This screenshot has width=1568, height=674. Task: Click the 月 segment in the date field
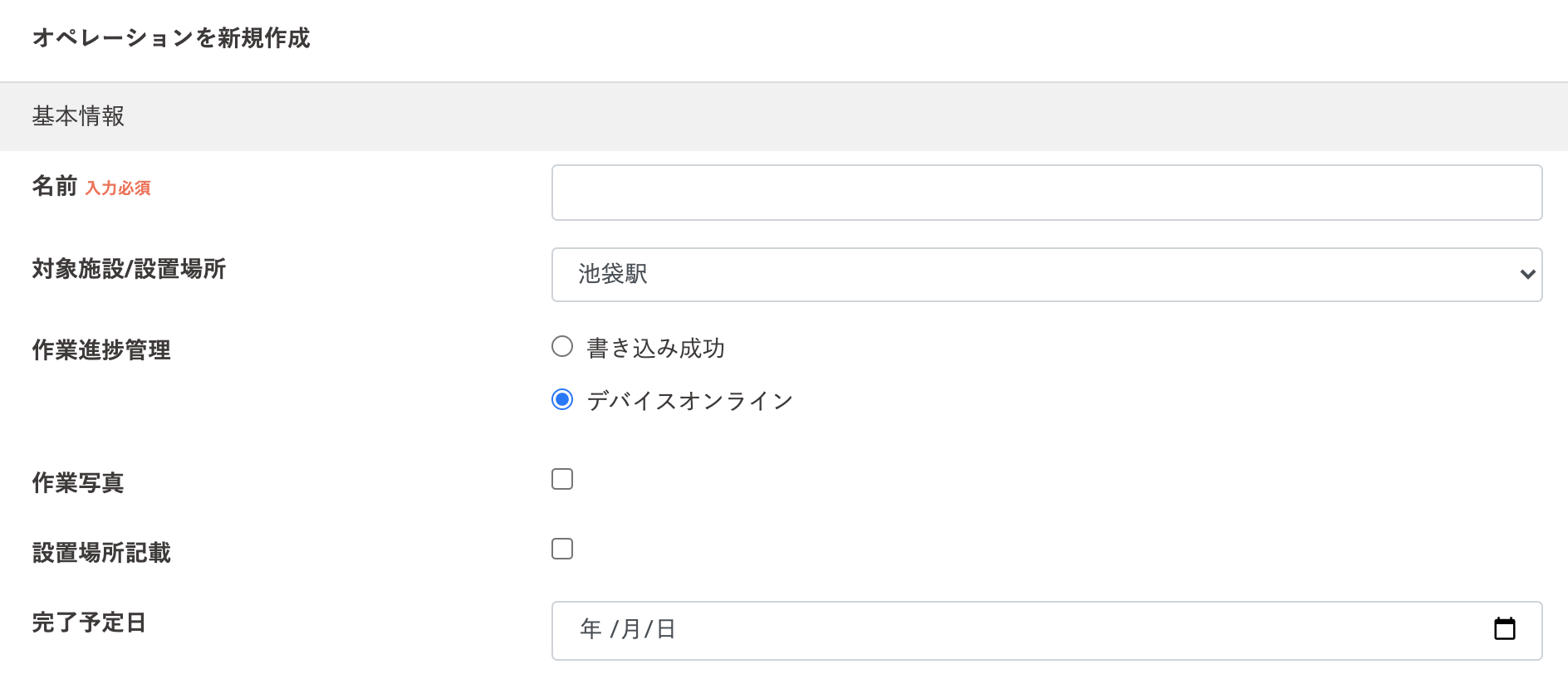coord(630,629)
